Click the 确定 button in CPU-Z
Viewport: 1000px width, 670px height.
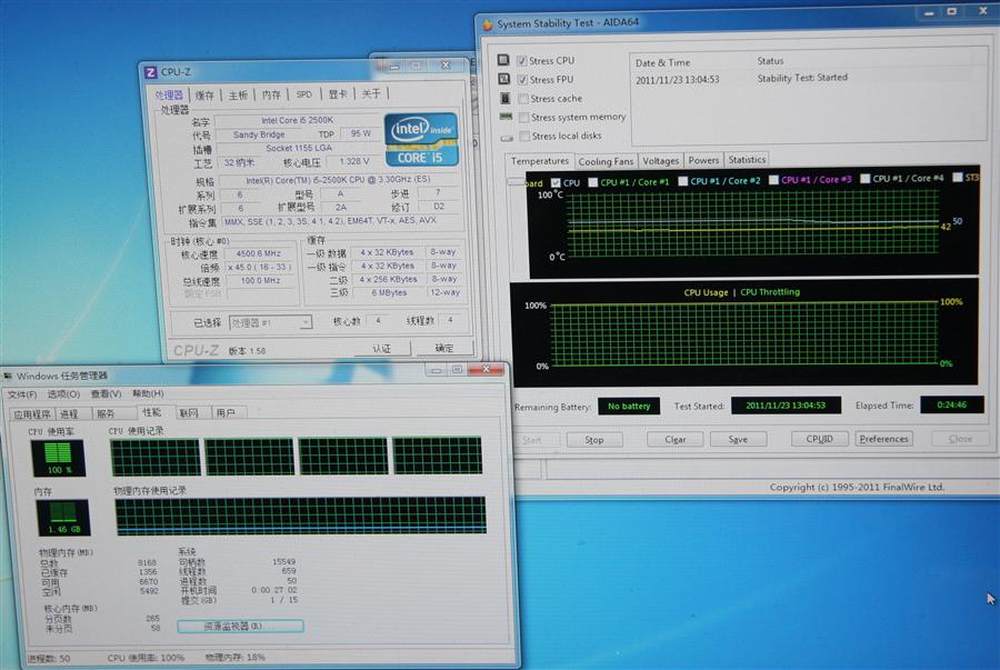click(445, 348)
